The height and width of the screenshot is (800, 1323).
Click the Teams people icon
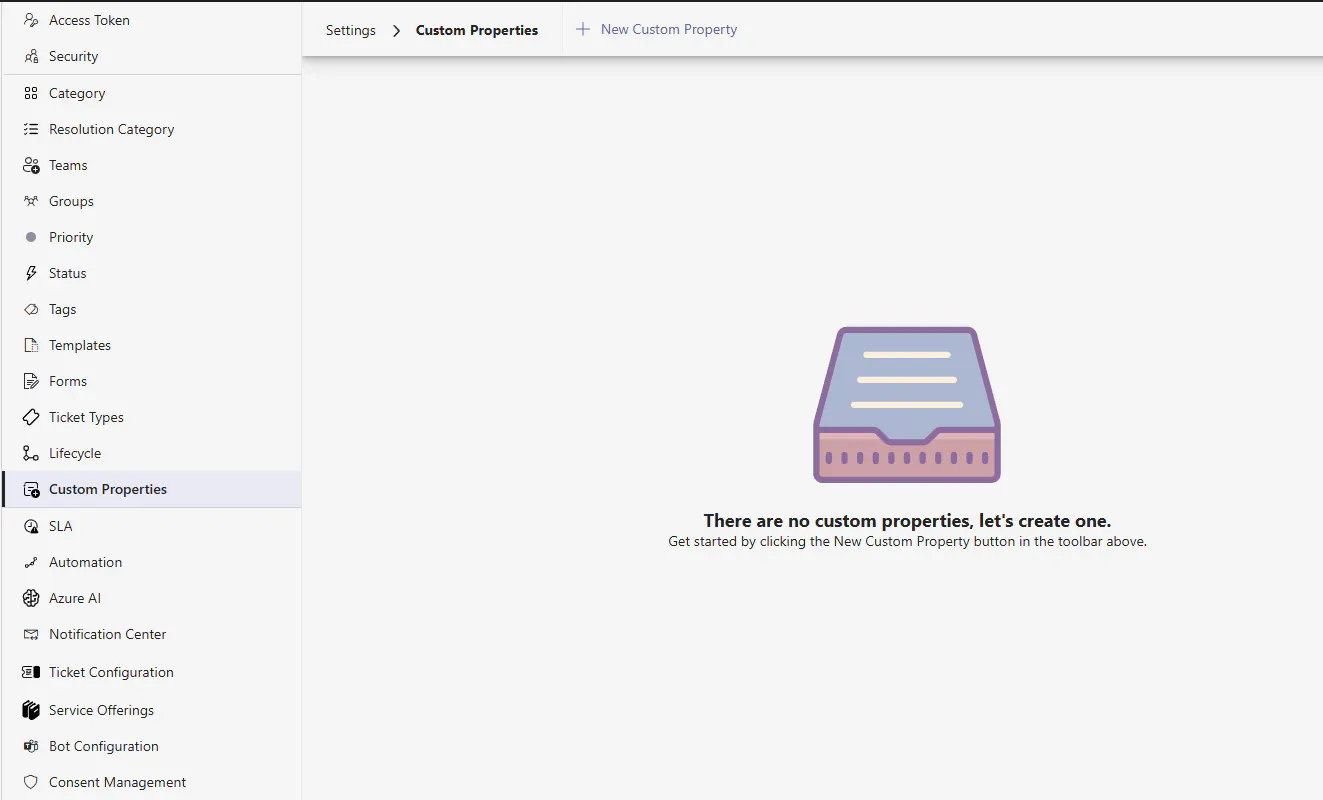coord(31,165)
